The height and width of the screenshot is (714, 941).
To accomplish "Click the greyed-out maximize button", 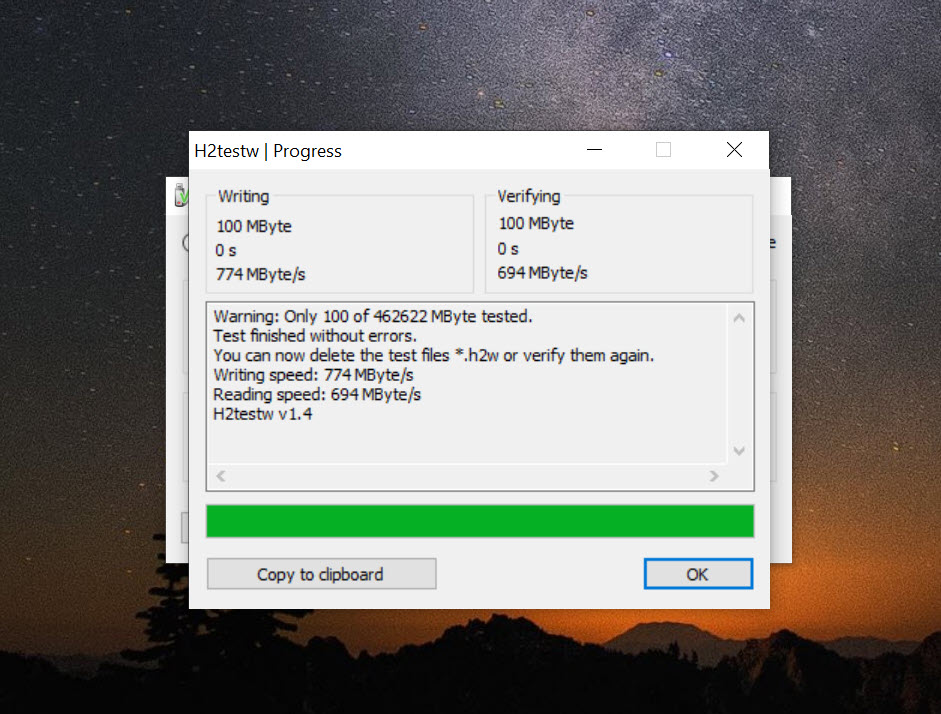I will click(x=663, y=150).
